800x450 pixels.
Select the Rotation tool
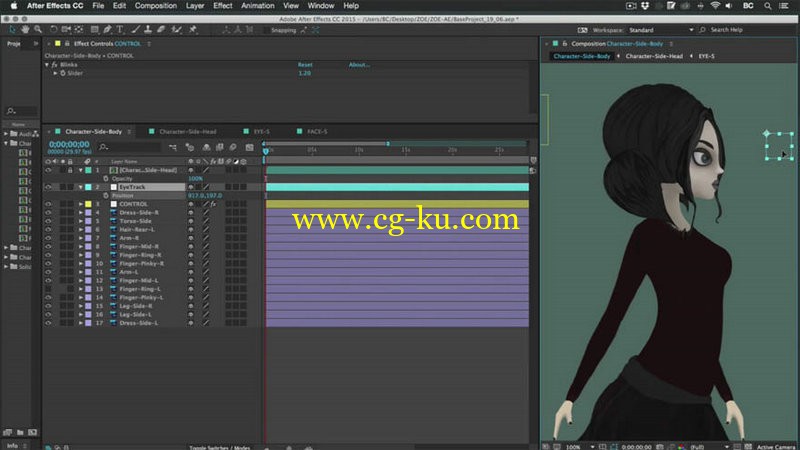(x=54, y=30)
